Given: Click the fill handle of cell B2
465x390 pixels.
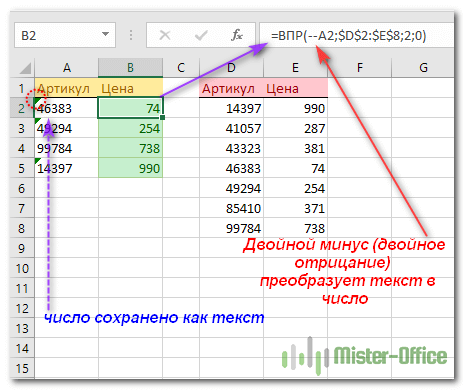Looking at the screenshot, I should [163, 117].
